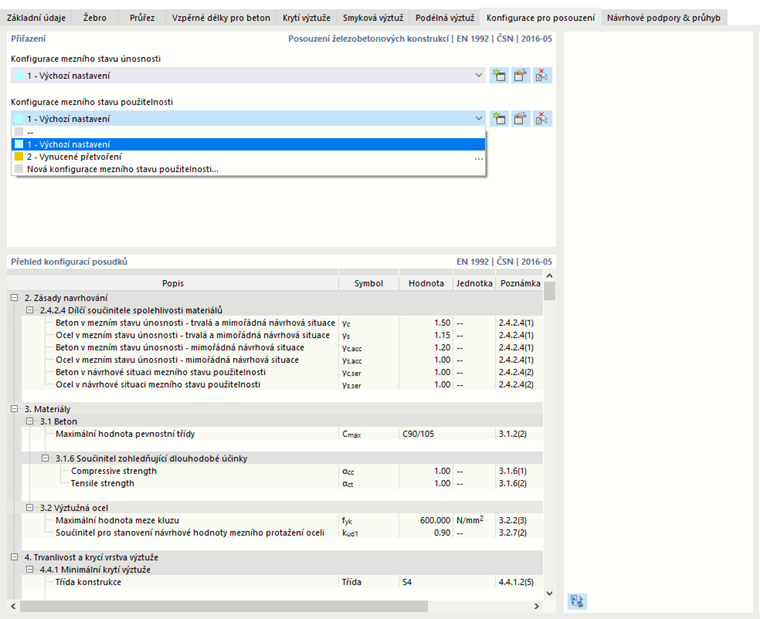Collapse '3.1 Beton' node
Viewport: 760px width, 619px height.
(x=30, y=421)
